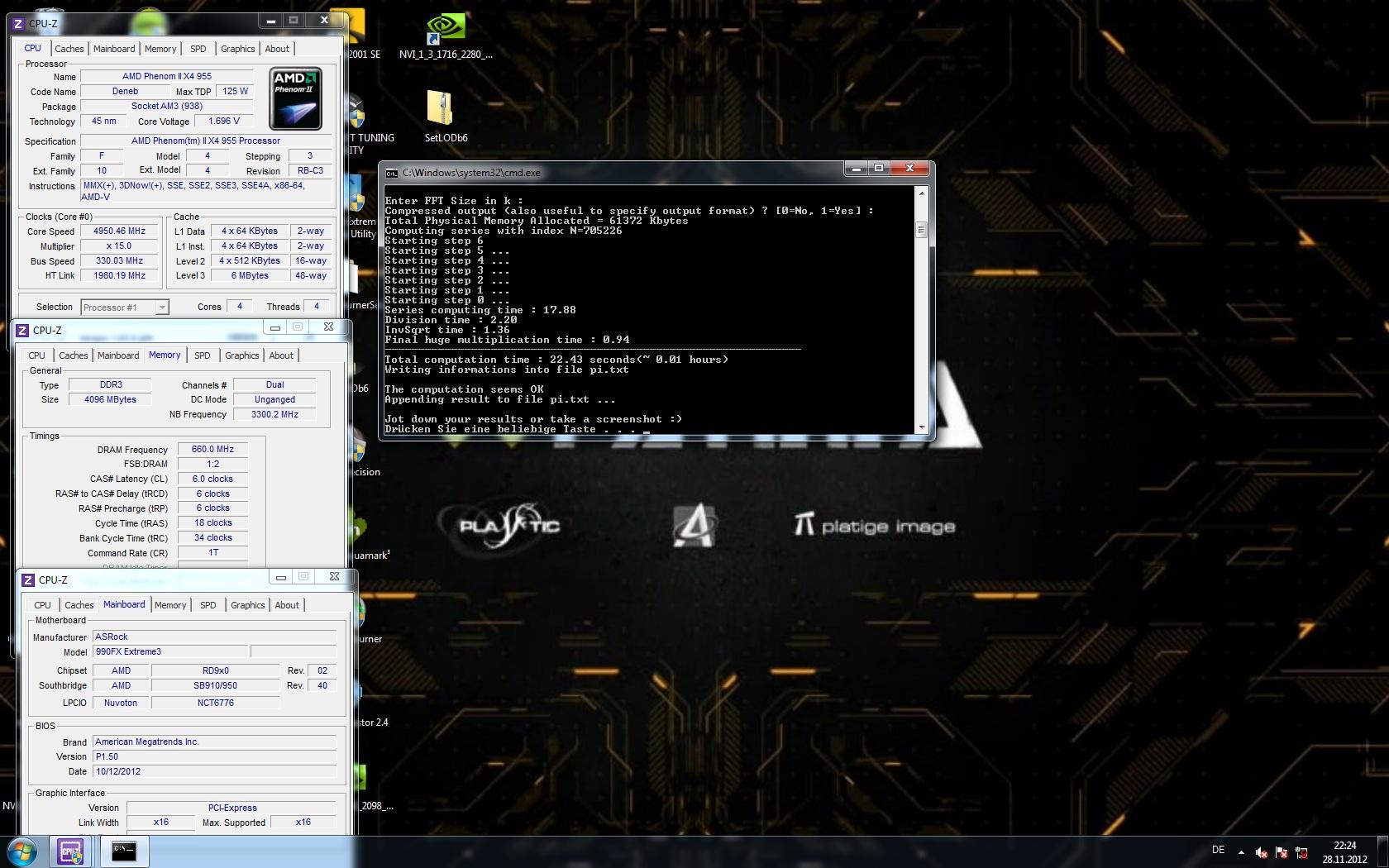Minimize the Mainboard CPU-Z window
This screenshot has height=868, width=1389.
[281, 576]
